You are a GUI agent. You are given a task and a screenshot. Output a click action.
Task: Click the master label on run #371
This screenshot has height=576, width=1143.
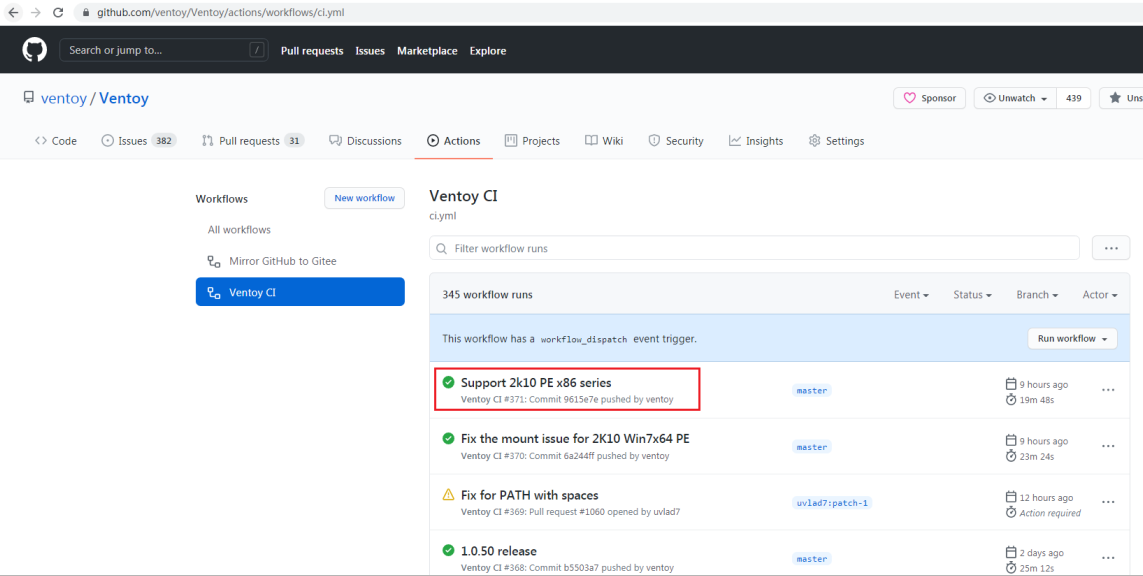(811, 391)
